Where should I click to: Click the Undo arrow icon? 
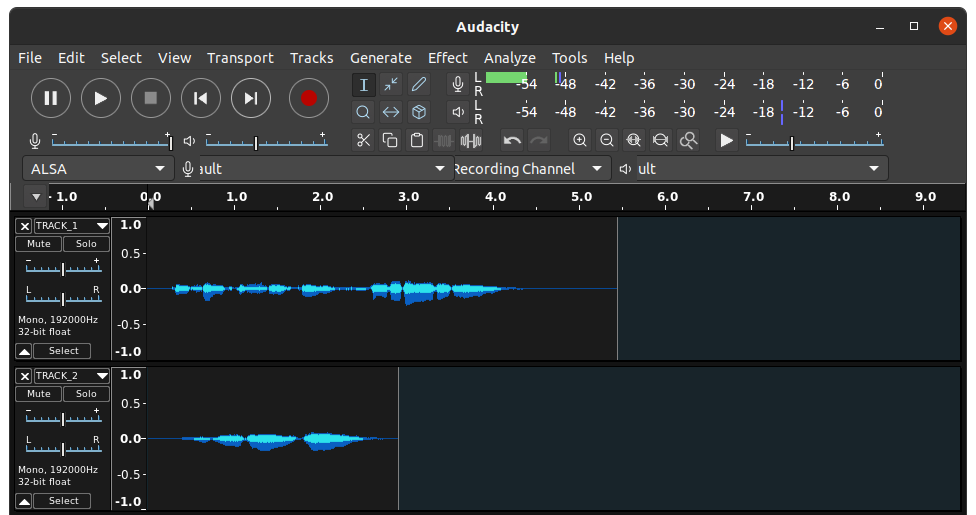(512, 140)
